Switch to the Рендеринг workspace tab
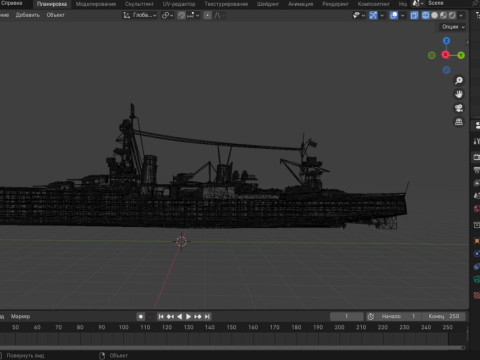Viewport: 480px width, 360px height. tap(335, 4)
